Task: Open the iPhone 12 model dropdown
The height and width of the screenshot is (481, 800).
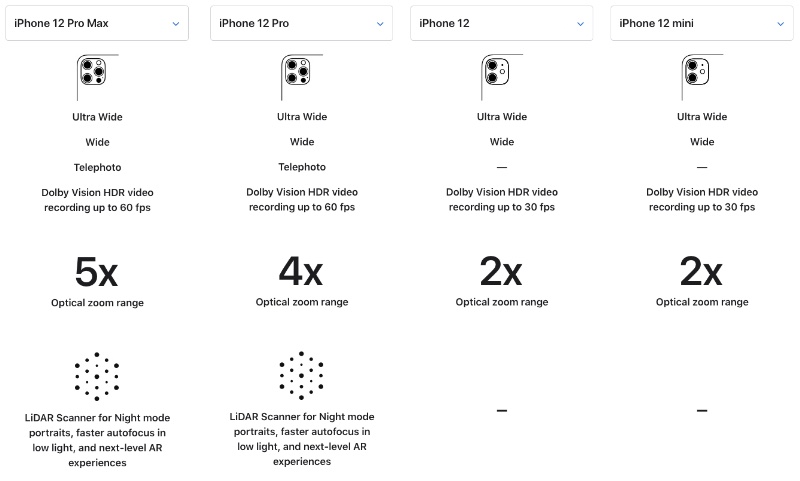Action: pyautogui.click(x=501, y=23)
